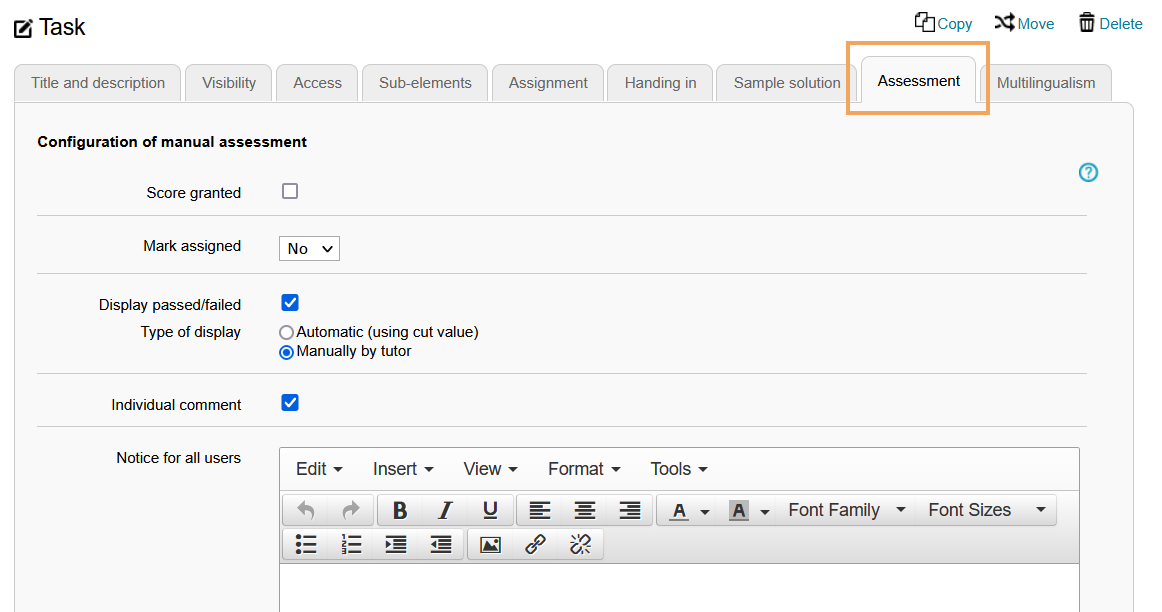
Task: Click the Underline formatting icon
Action: [x=490, y=510]
